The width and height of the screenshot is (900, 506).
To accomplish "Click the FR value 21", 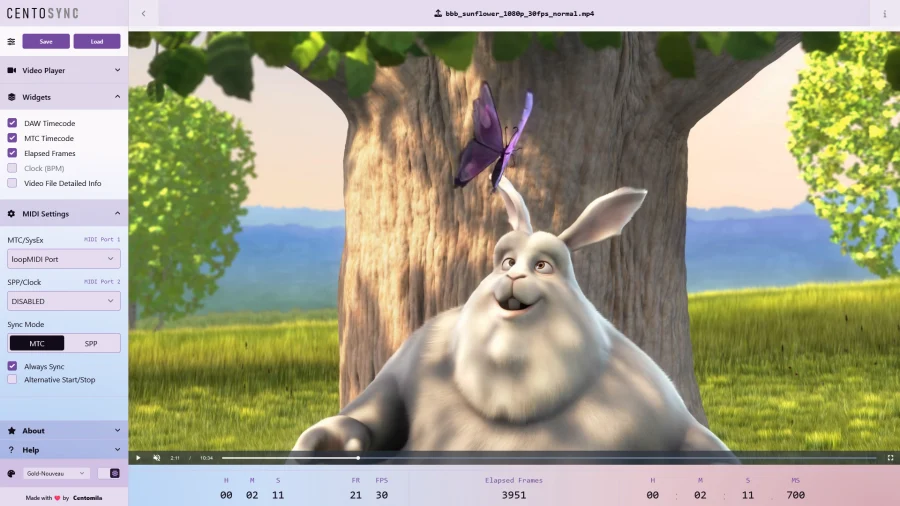I will [356, 495].
